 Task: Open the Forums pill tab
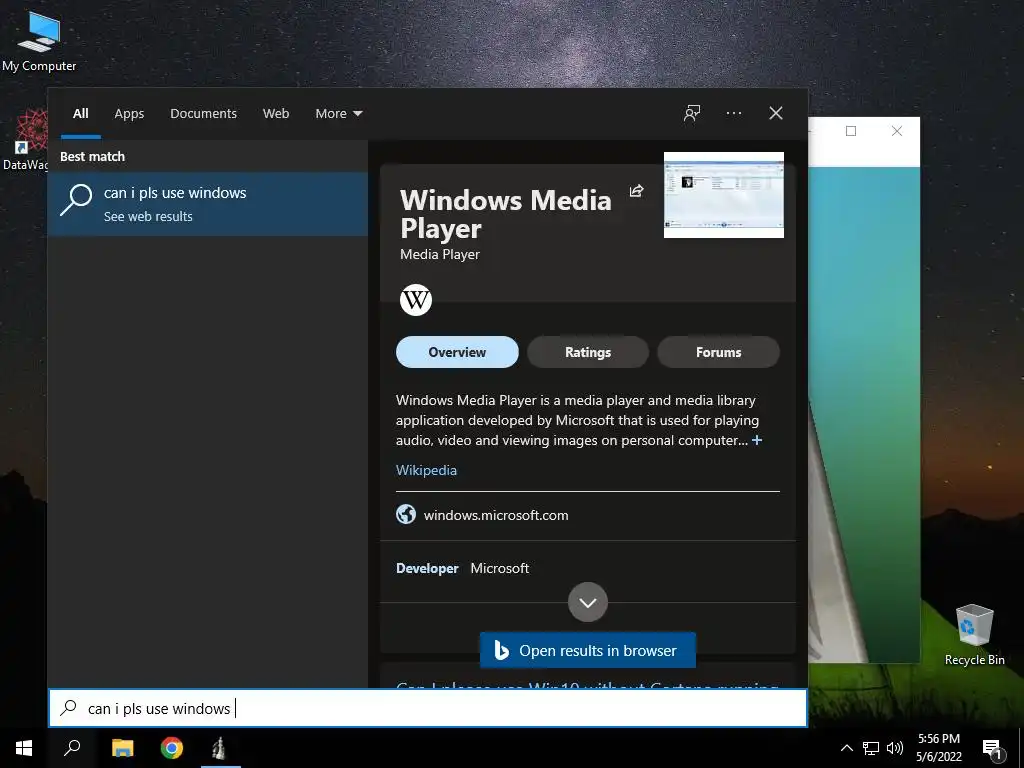click(x=718, y=352)
